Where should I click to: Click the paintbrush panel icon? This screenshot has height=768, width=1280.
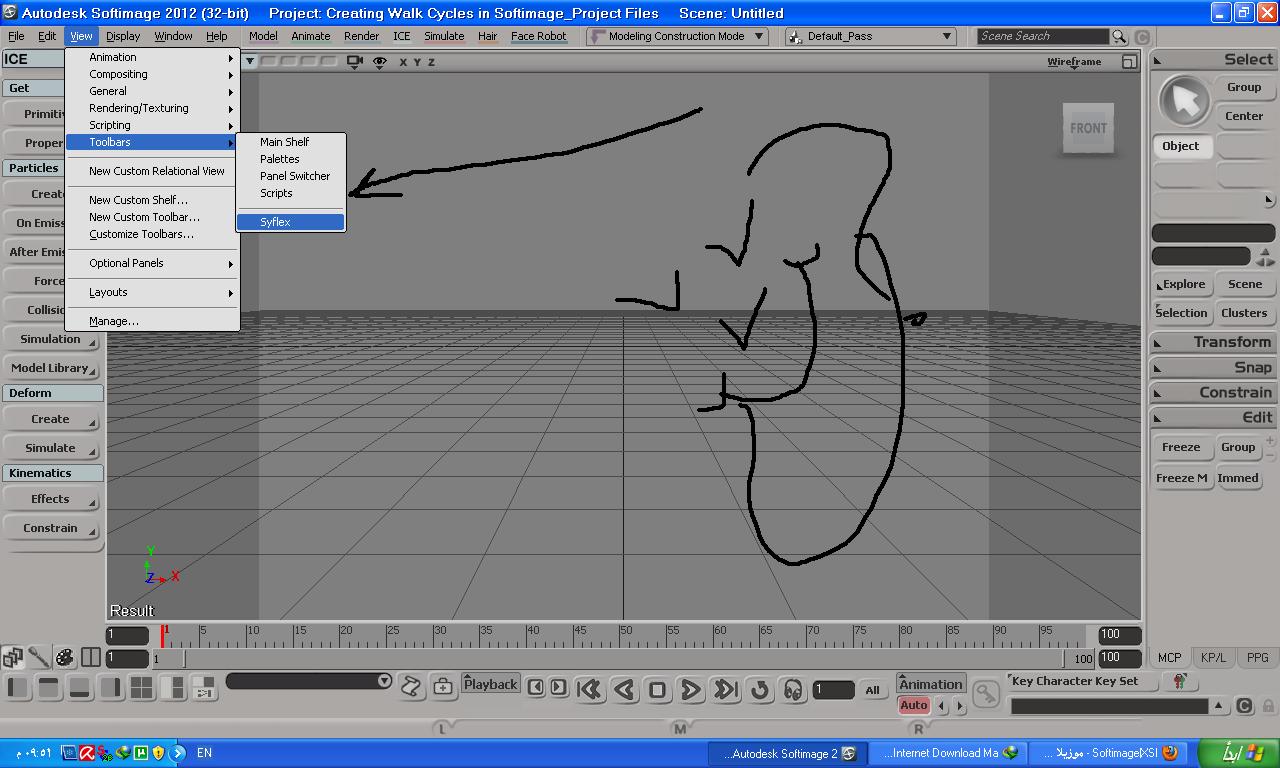click(x=39, y=657)
